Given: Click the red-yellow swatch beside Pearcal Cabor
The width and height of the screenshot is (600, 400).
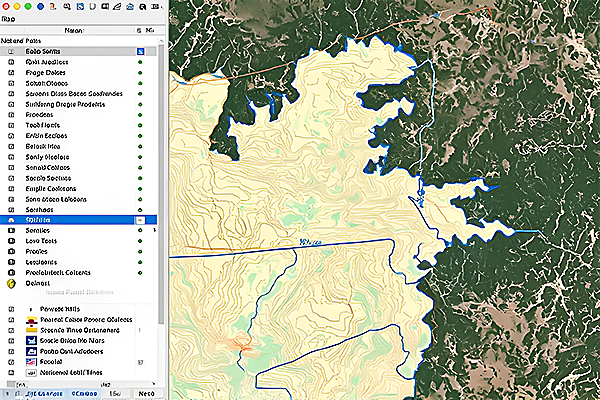Looking at the screenshot, I should coord(33,320).
